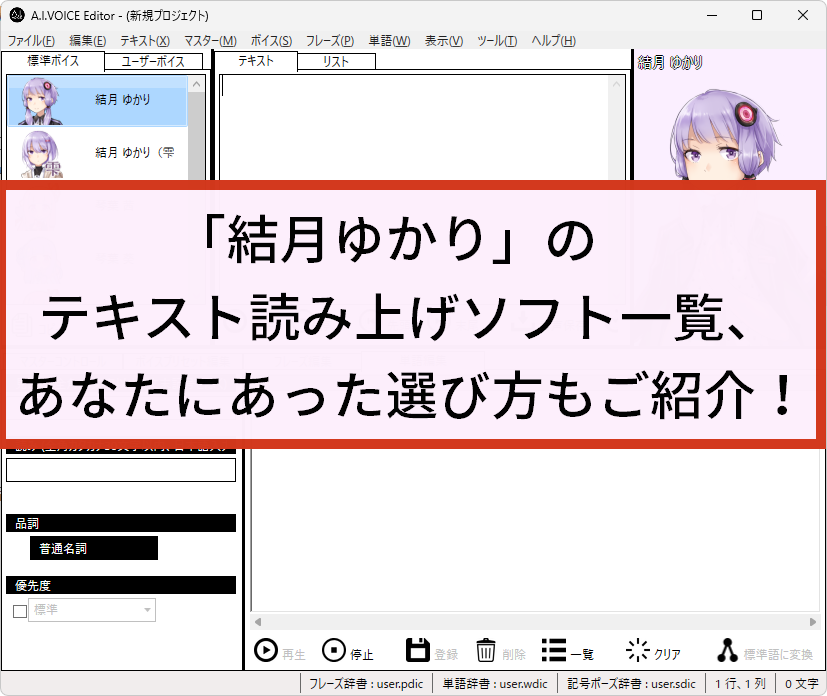
Task: Click the play (再生) icon
Action: click(266, 651)
